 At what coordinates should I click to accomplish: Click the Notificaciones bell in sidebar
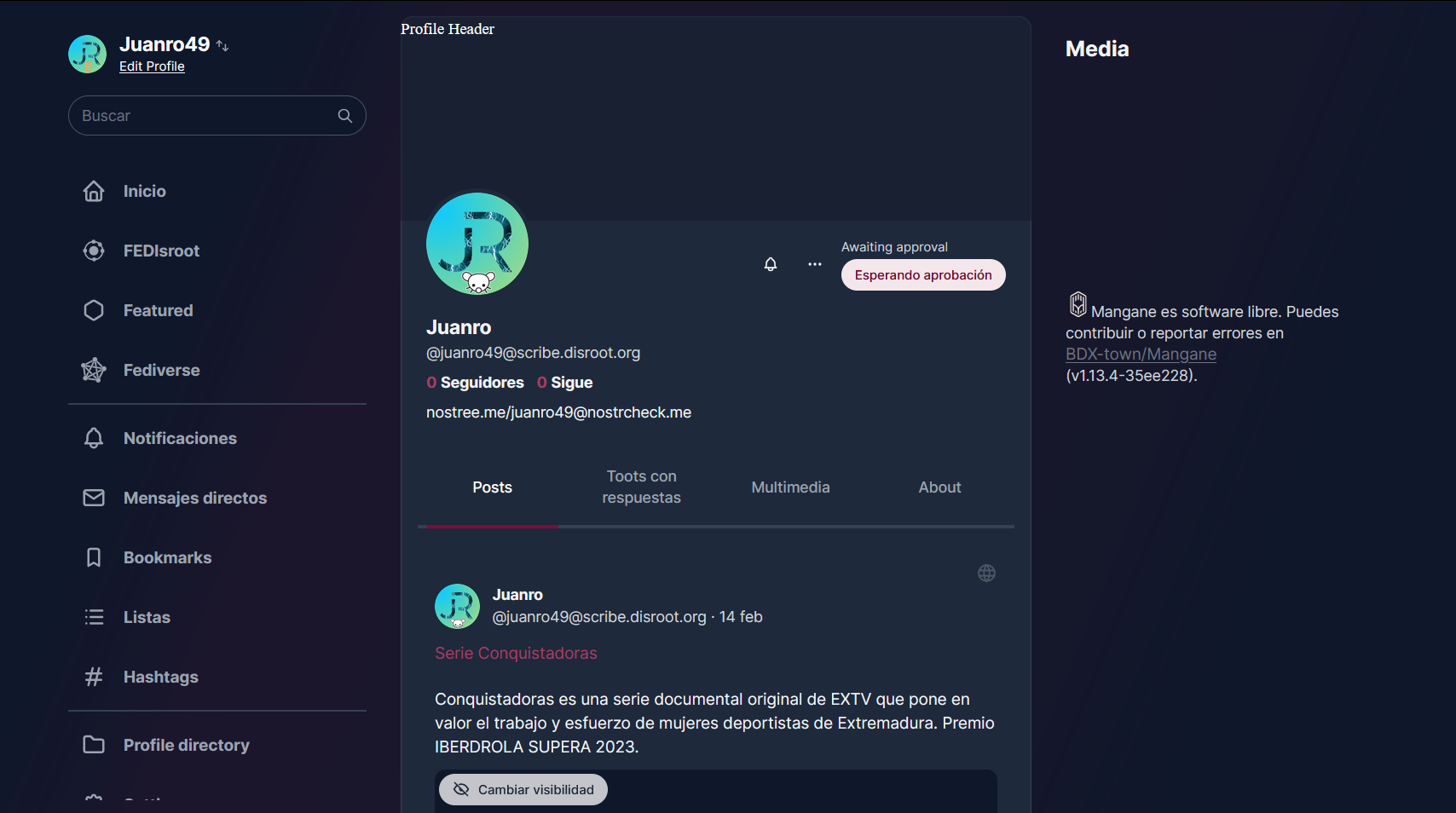point(94,438)
